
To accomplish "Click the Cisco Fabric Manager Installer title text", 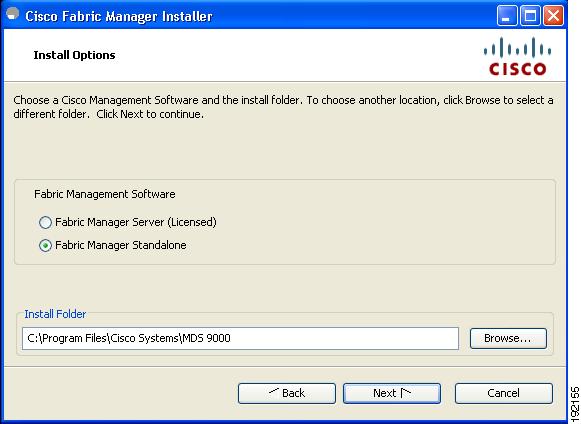I will coord(119,16).
